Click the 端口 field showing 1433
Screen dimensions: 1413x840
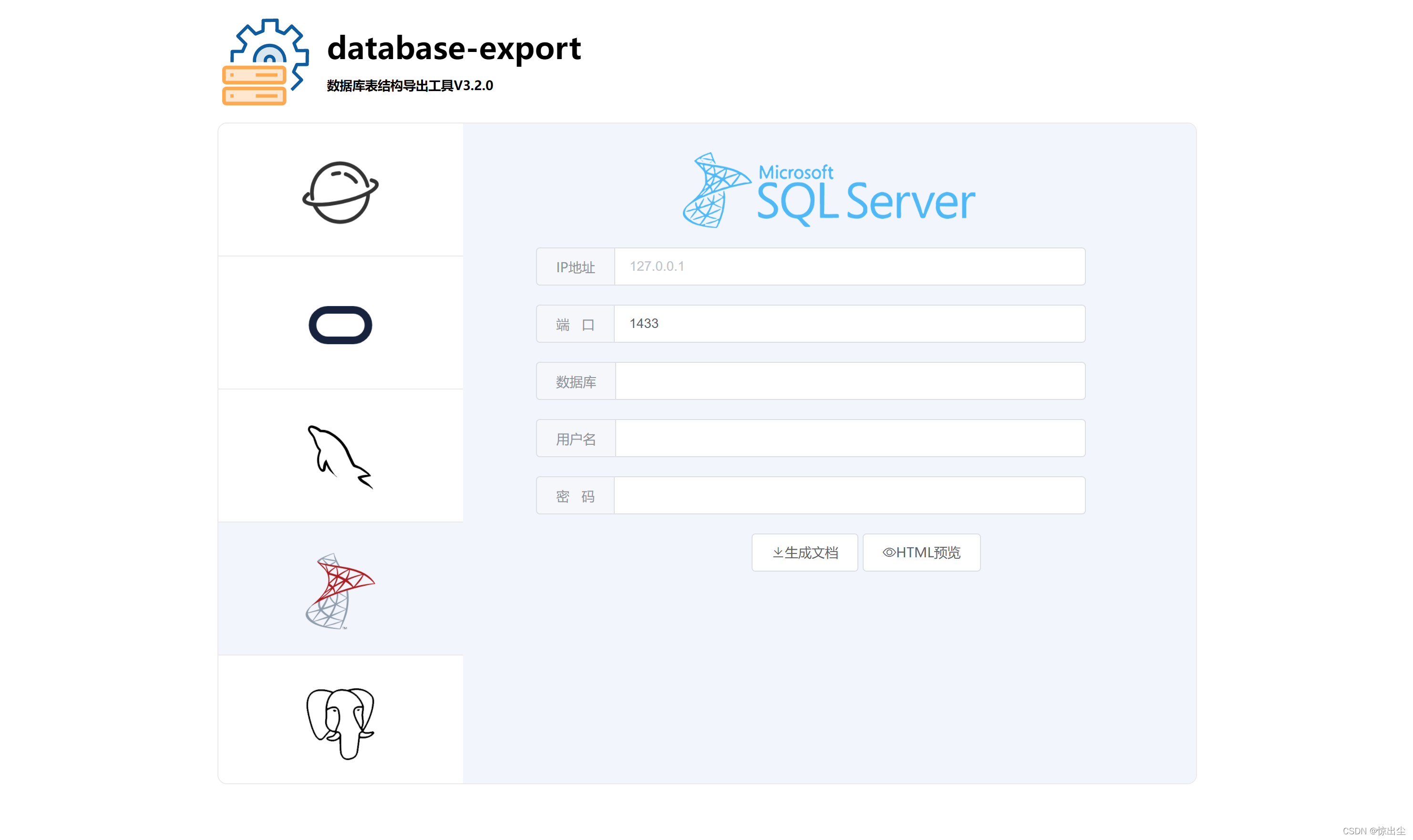pos(849,324)
